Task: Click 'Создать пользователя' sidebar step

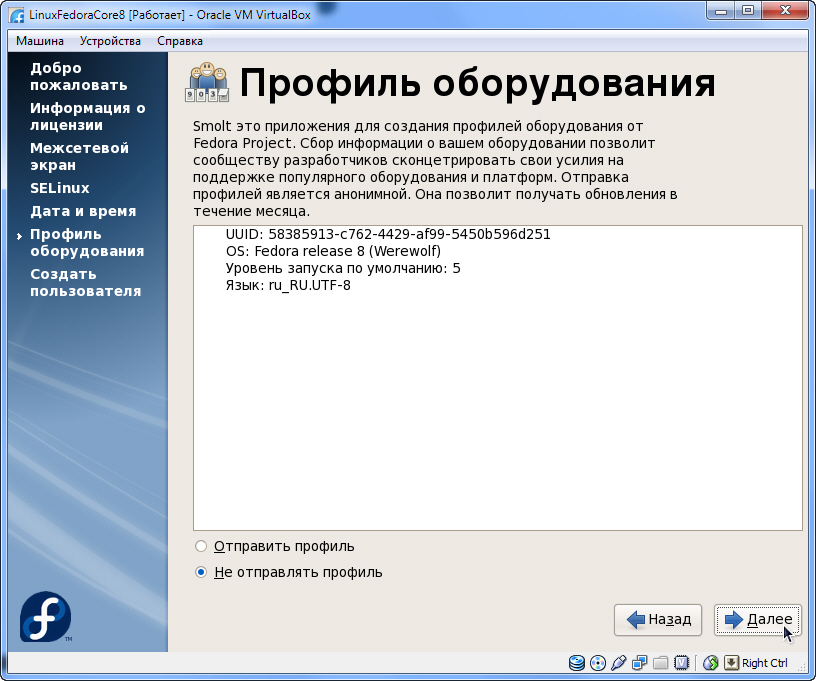Action: click(85, 282)
